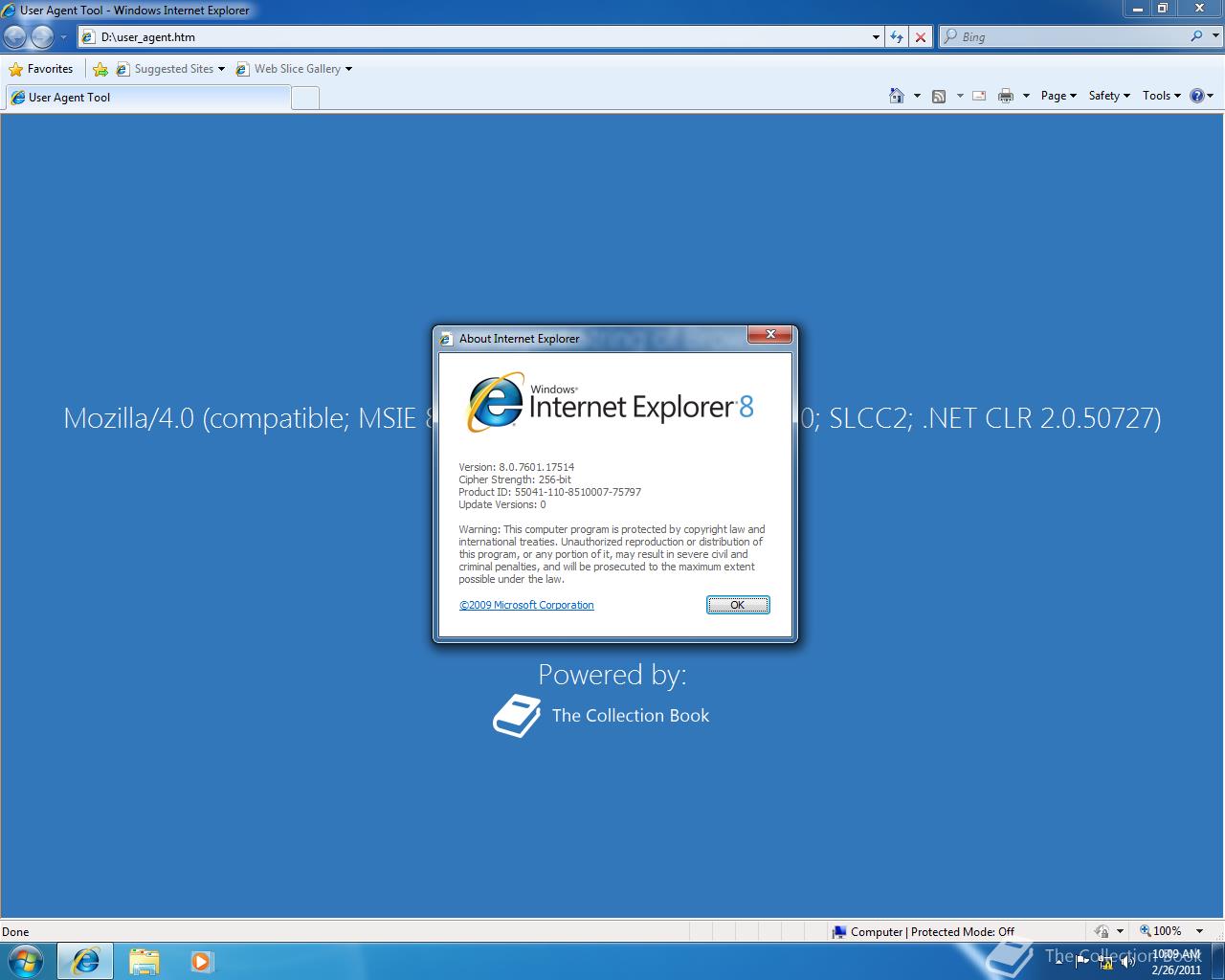Click the Computer security zone status icon
Viewport: 1225px width, 980px height.
(x=839, y=931)
